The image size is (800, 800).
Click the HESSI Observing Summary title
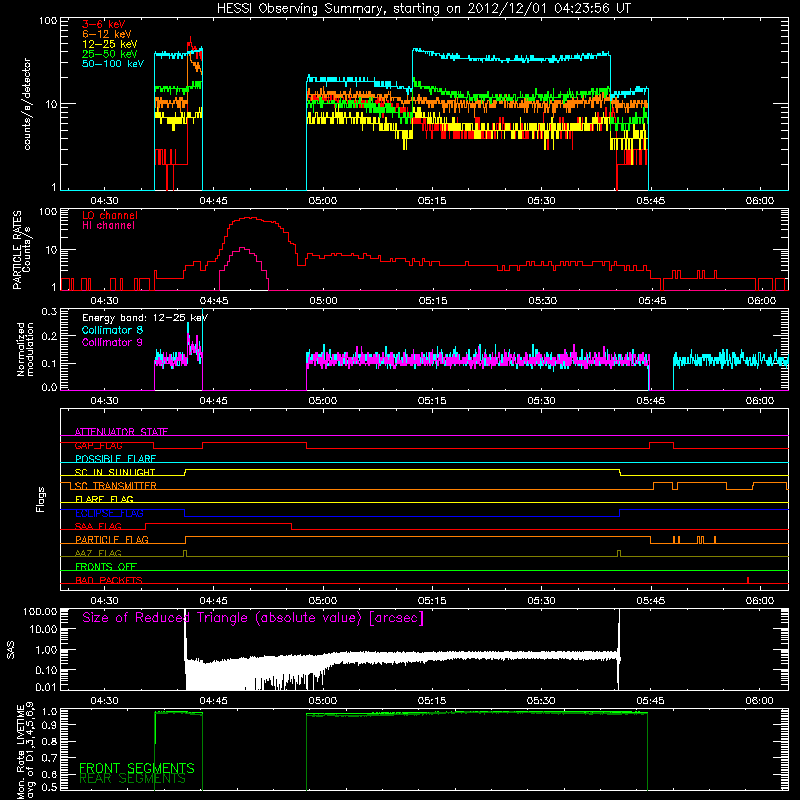pyautogui.click(x=424, y=8)
